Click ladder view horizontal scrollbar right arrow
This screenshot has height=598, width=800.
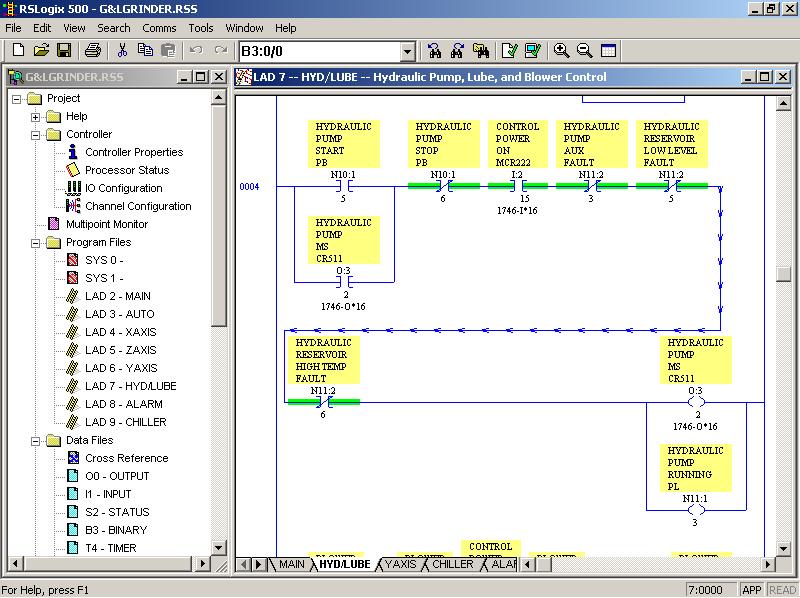[767, 564]
